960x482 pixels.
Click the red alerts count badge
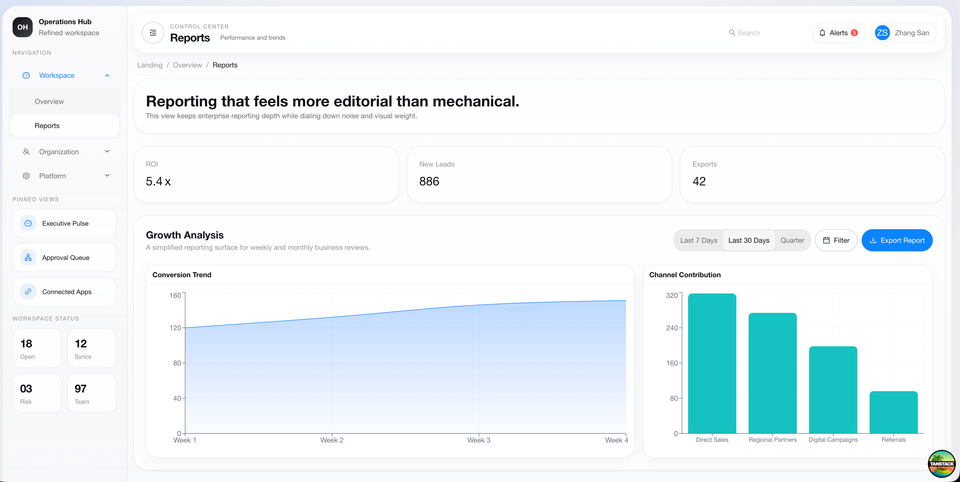854,32
